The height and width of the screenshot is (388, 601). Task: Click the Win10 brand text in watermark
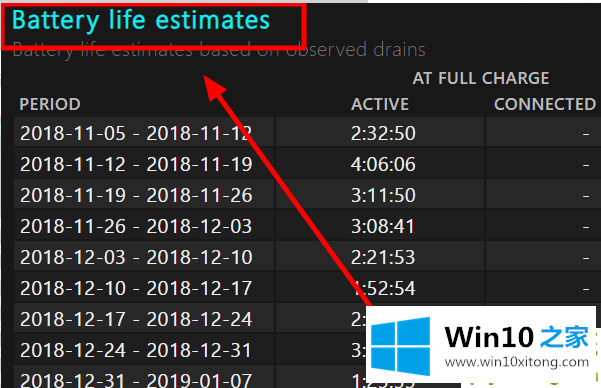[489, 337]
